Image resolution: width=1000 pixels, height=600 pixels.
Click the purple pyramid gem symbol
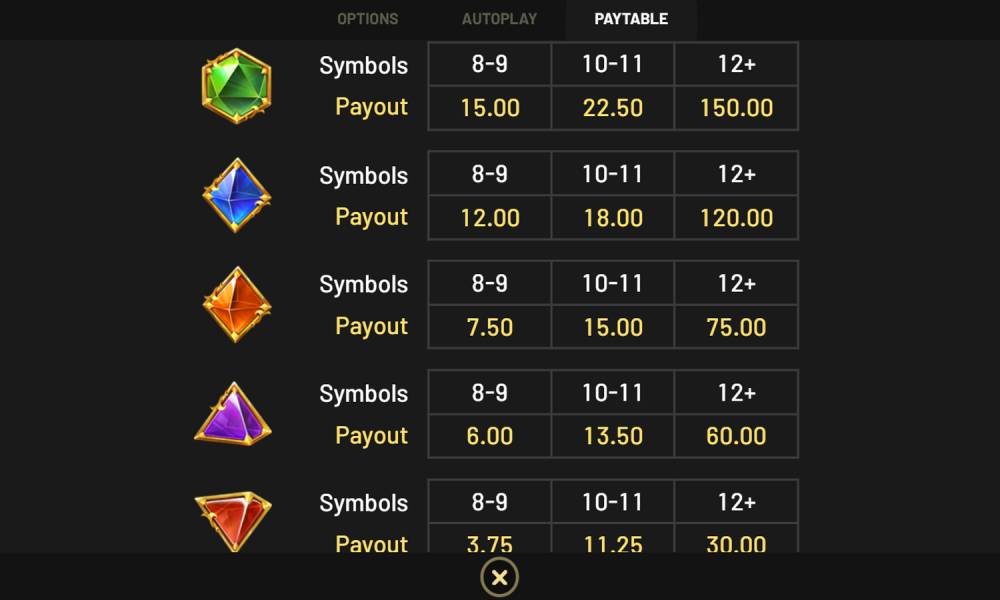(233, 414)
